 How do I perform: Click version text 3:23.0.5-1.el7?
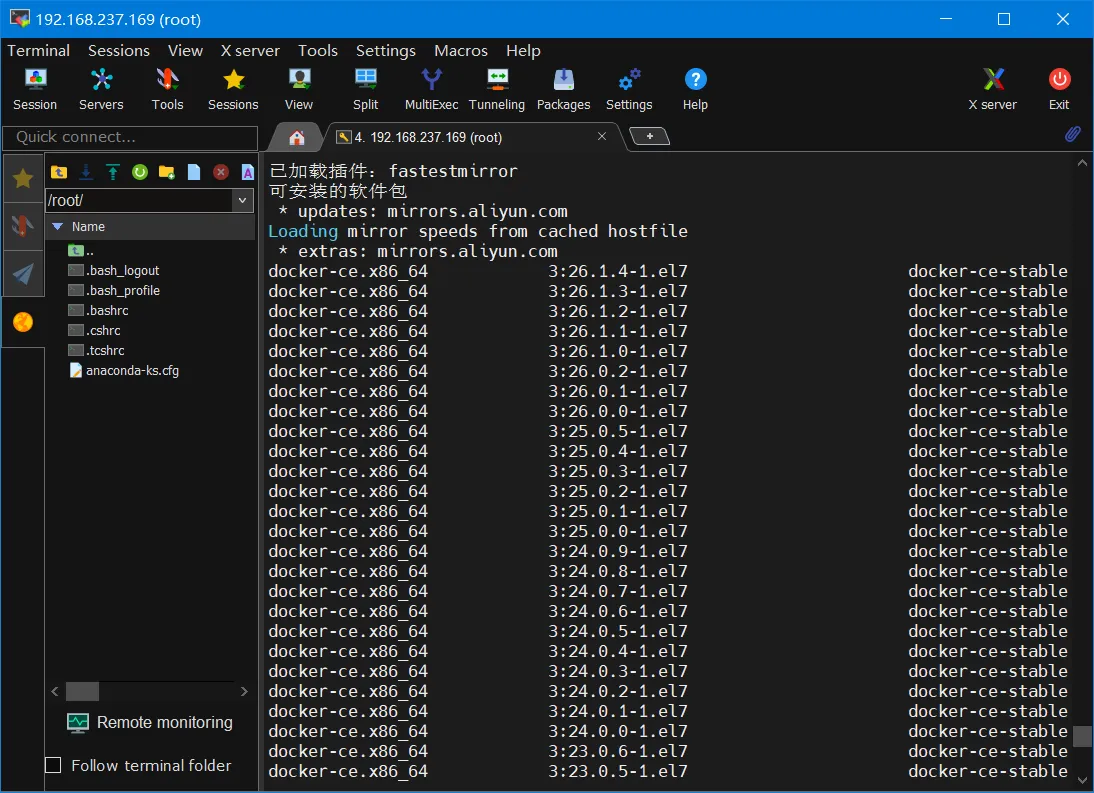617,771
